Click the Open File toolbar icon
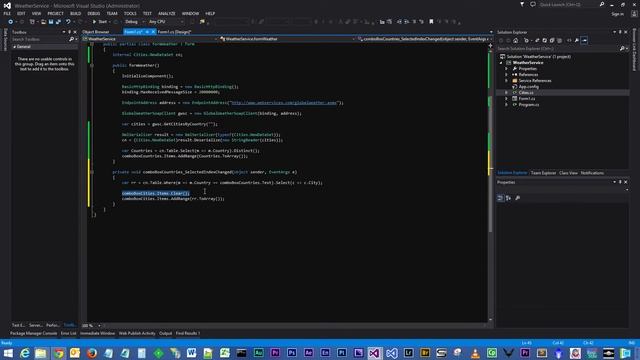The width and height of the screenshot is (640, 360). click(x=43, y=22)
